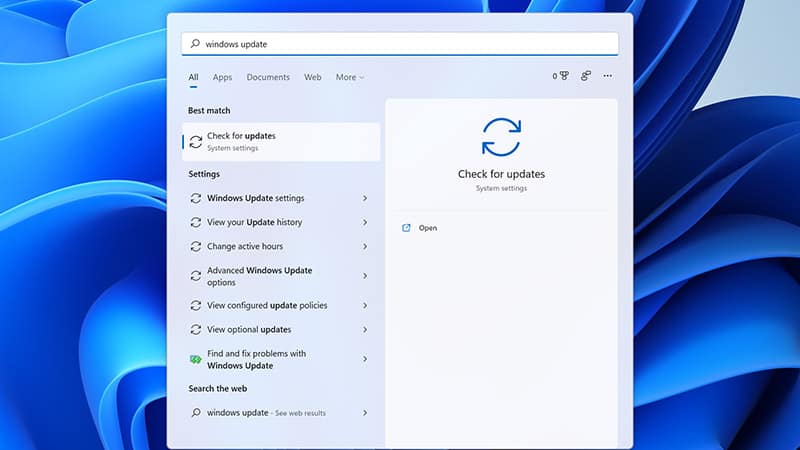
Task: Click the Open icon in the preview pane
Action: pyautogui.click(x=406, y=228)
